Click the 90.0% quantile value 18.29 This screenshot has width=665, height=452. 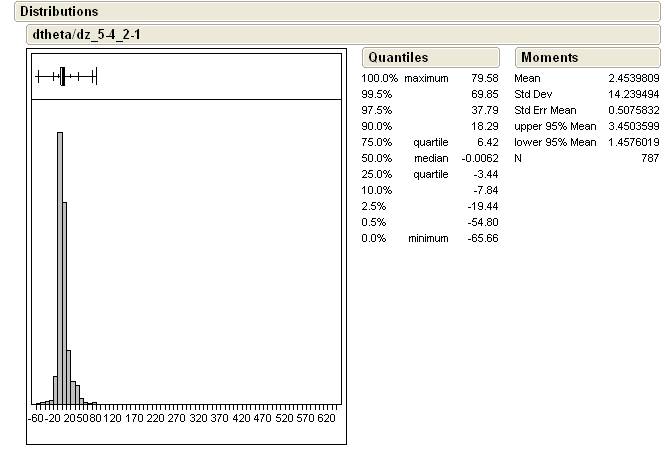(484, 126)
